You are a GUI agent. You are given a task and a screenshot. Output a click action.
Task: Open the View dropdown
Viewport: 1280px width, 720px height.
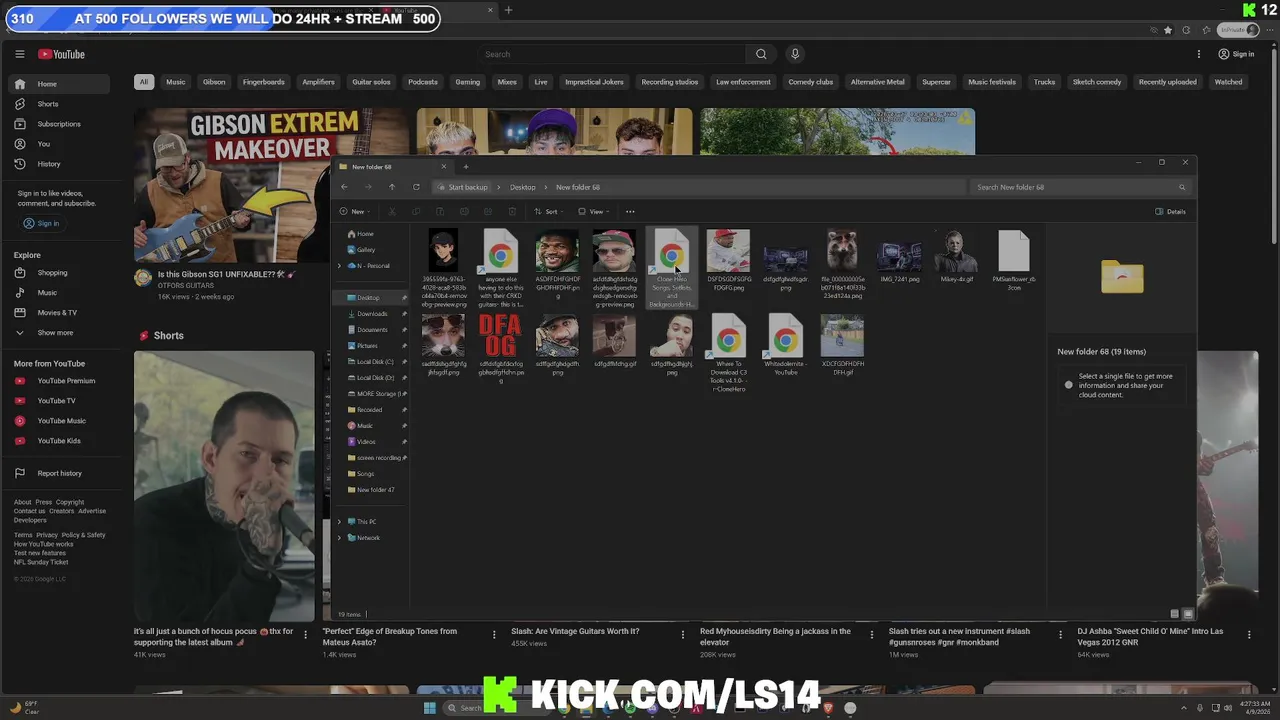(593, 211)
